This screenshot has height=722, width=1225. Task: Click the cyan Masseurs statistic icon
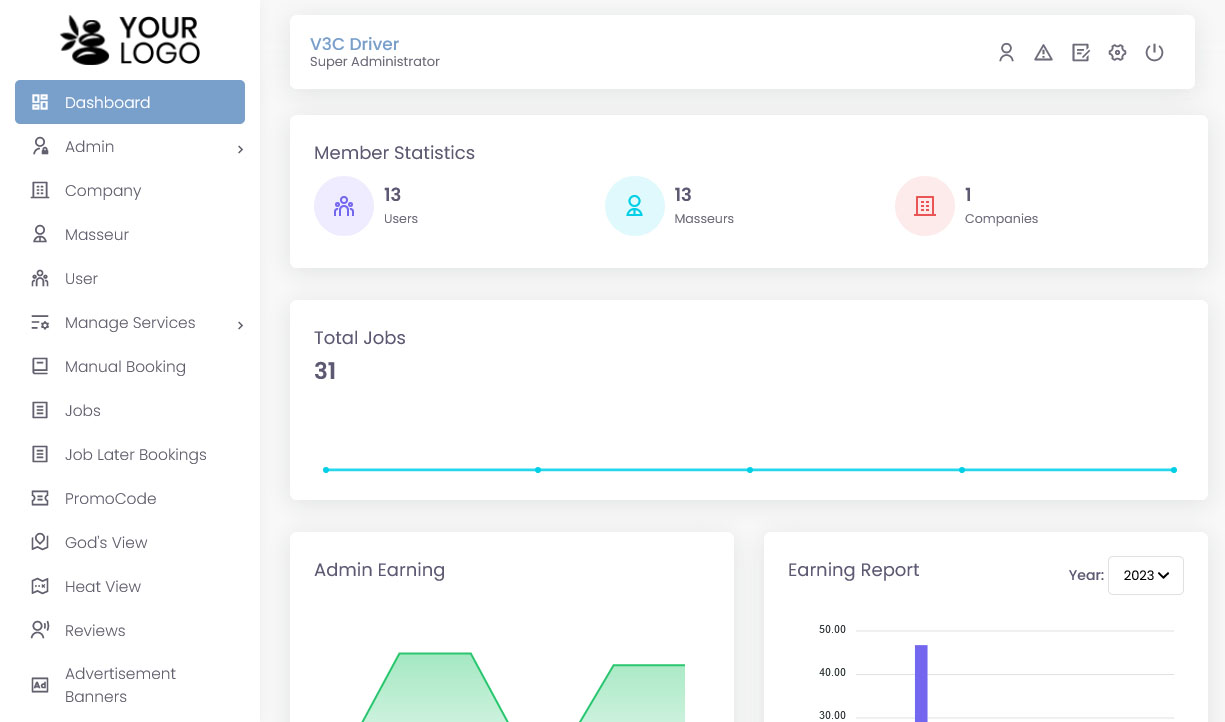click(634, 206)
